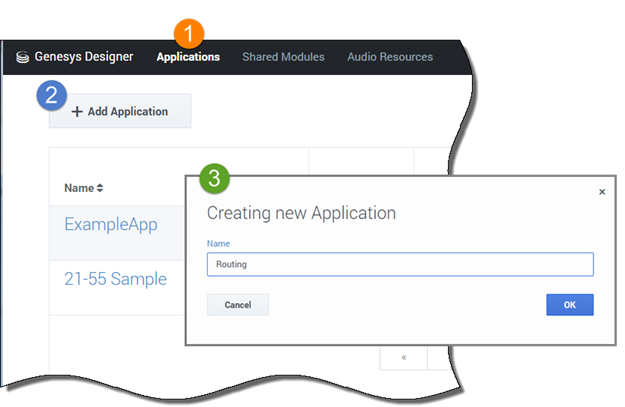Go to the Audio Resources tab
The height and width of the screenshot is (407, 625).
[x=390, y=57]
